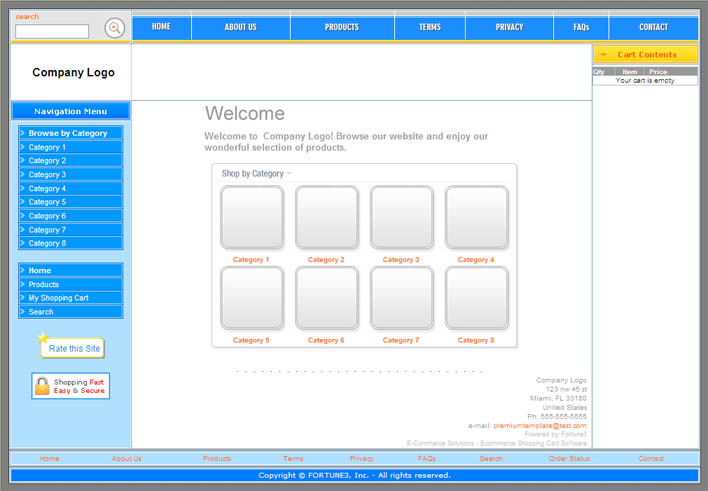Click the Company Logo banner
Screen dimensions: 708x491
click(73, 73)
